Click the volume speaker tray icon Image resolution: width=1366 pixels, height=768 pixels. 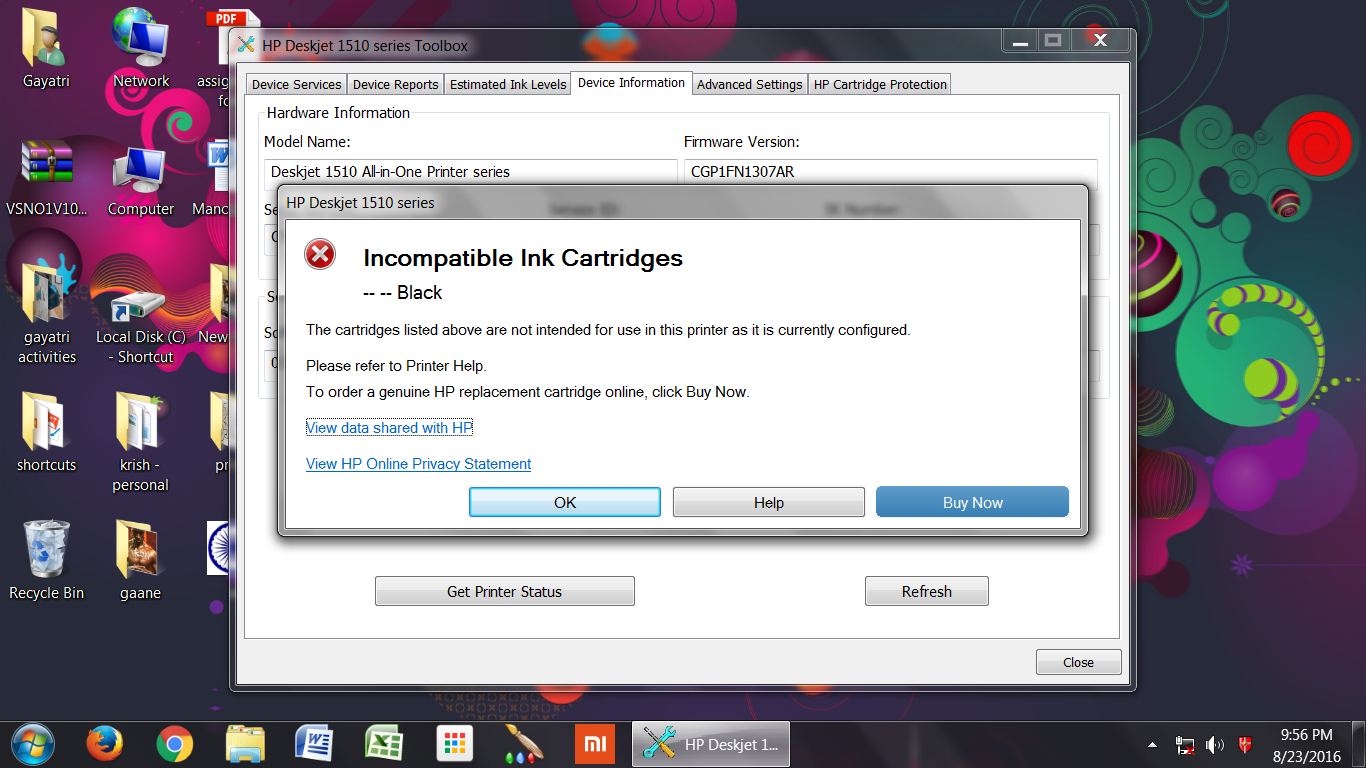coord(1214,744)
